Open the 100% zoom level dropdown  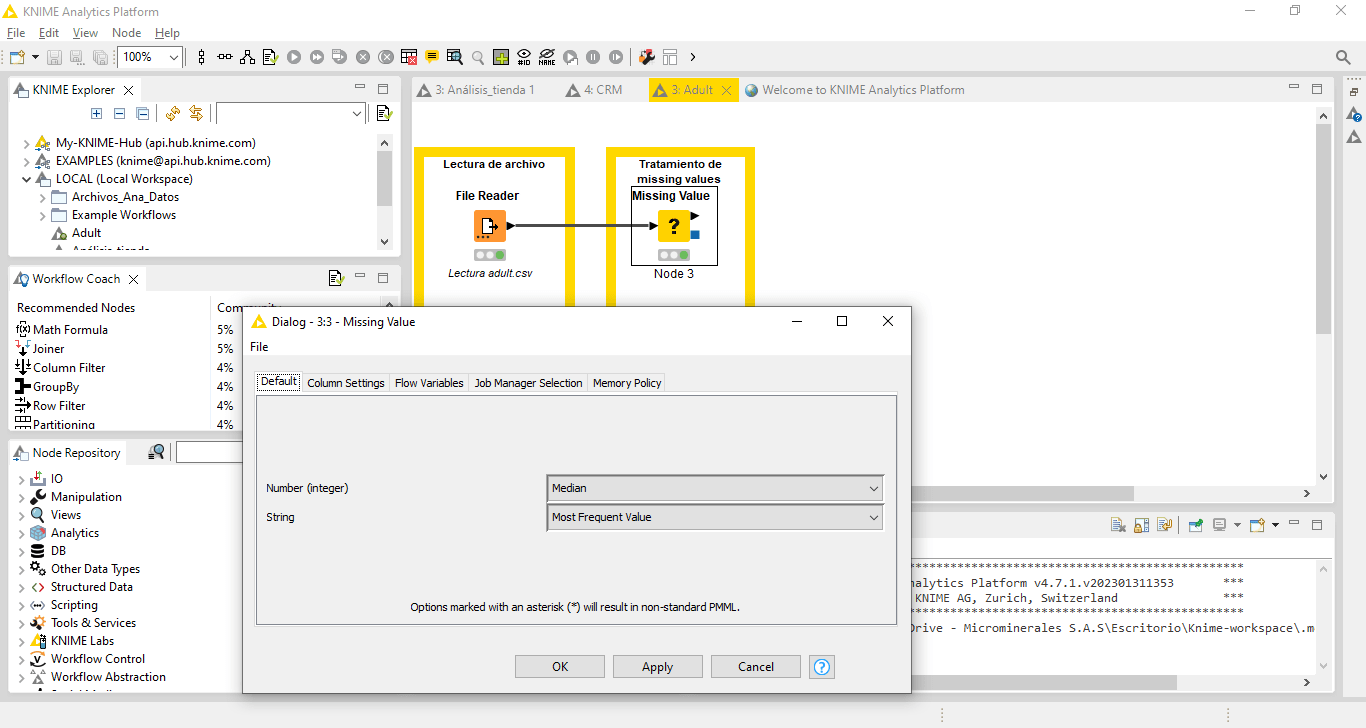[x=174, y=57]
